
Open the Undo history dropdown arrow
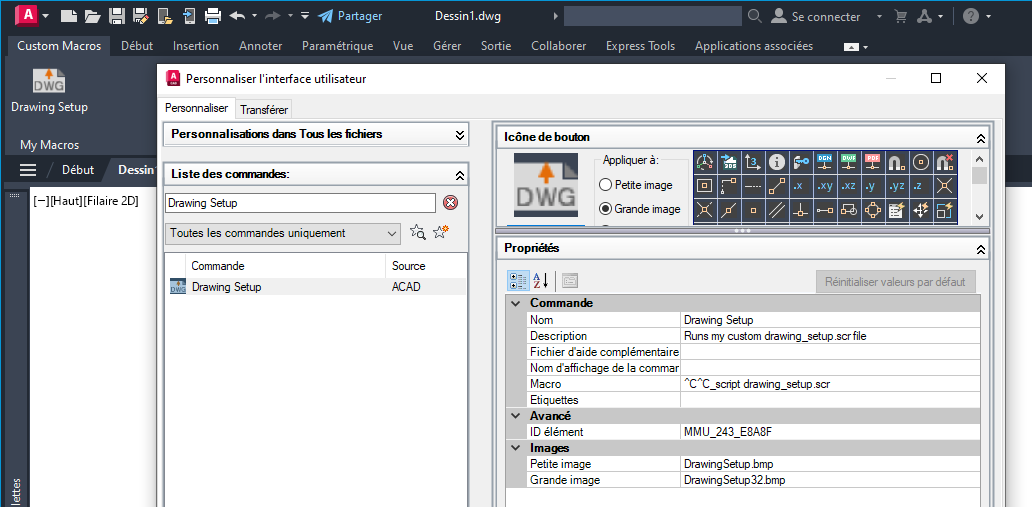click(254, 16)
